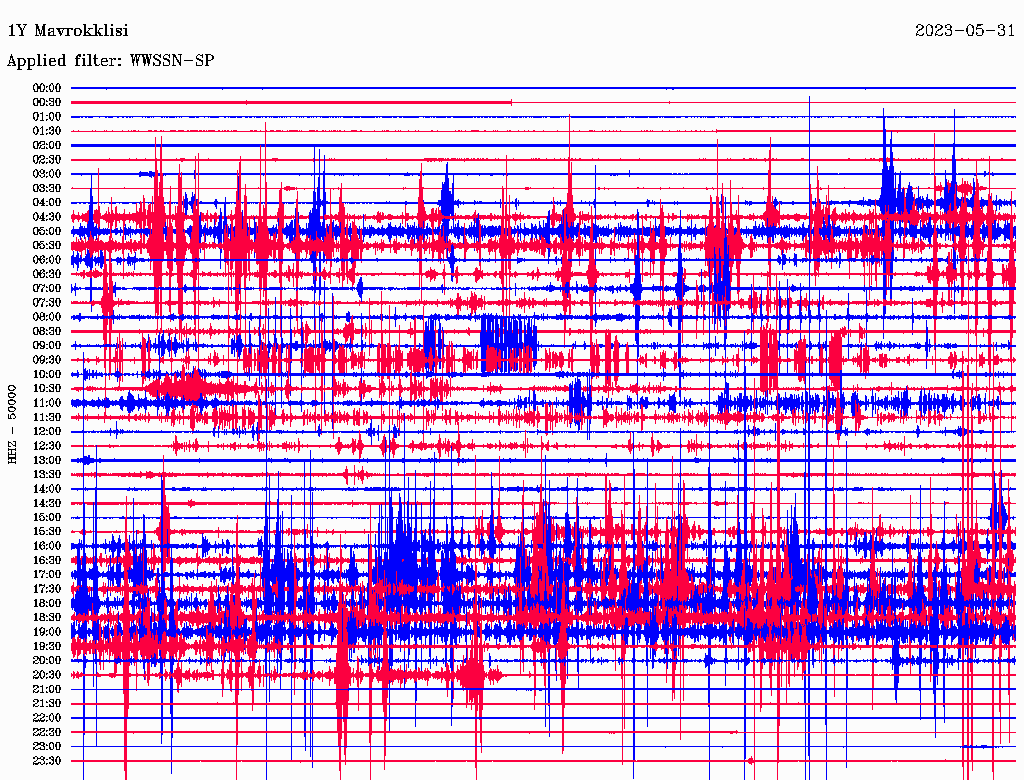Select the 15:30 time label
This screenshot has height=780, width=1024.
[x=46, y=532]
